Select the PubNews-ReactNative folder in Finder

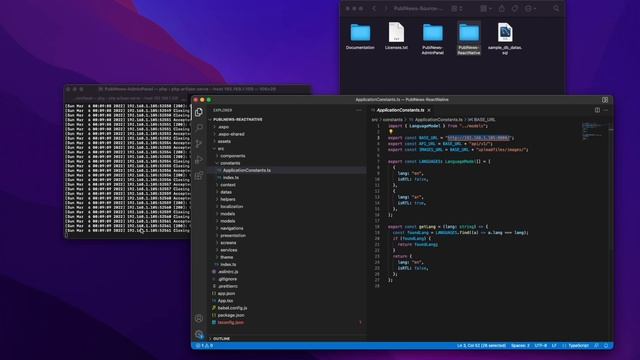(469, 39)
